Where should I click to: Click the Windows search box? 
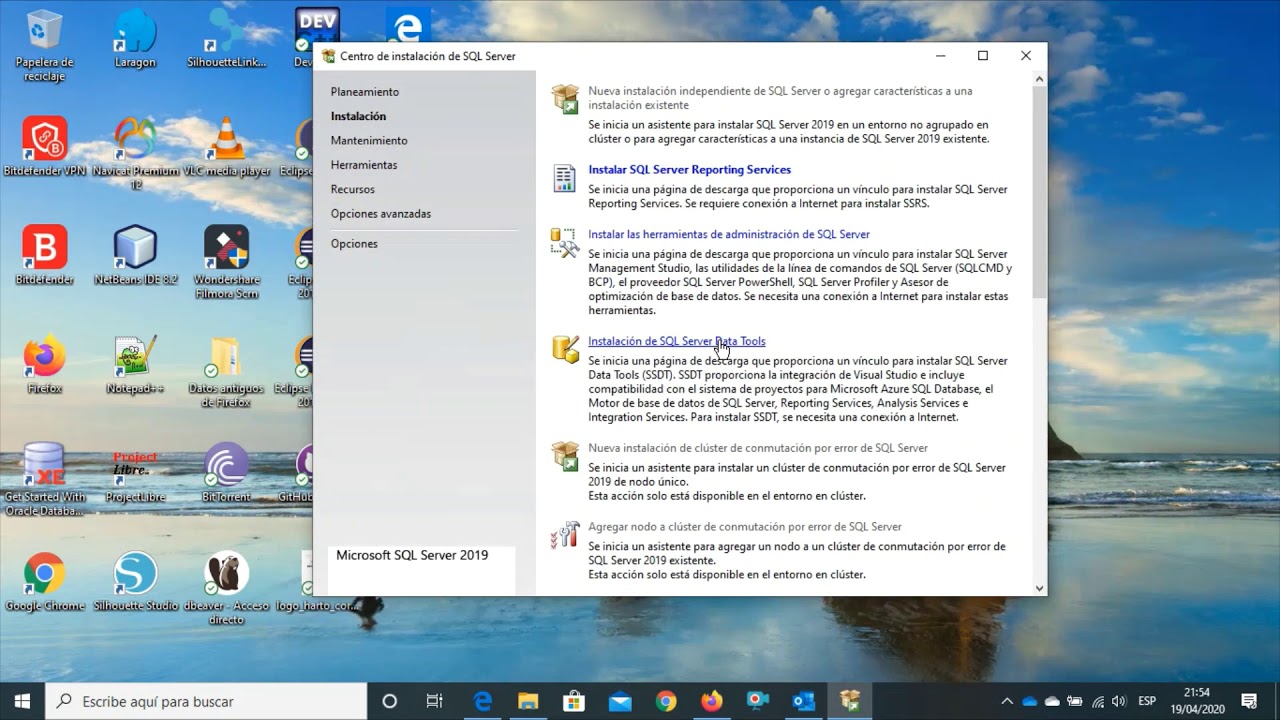coord(207,701)
